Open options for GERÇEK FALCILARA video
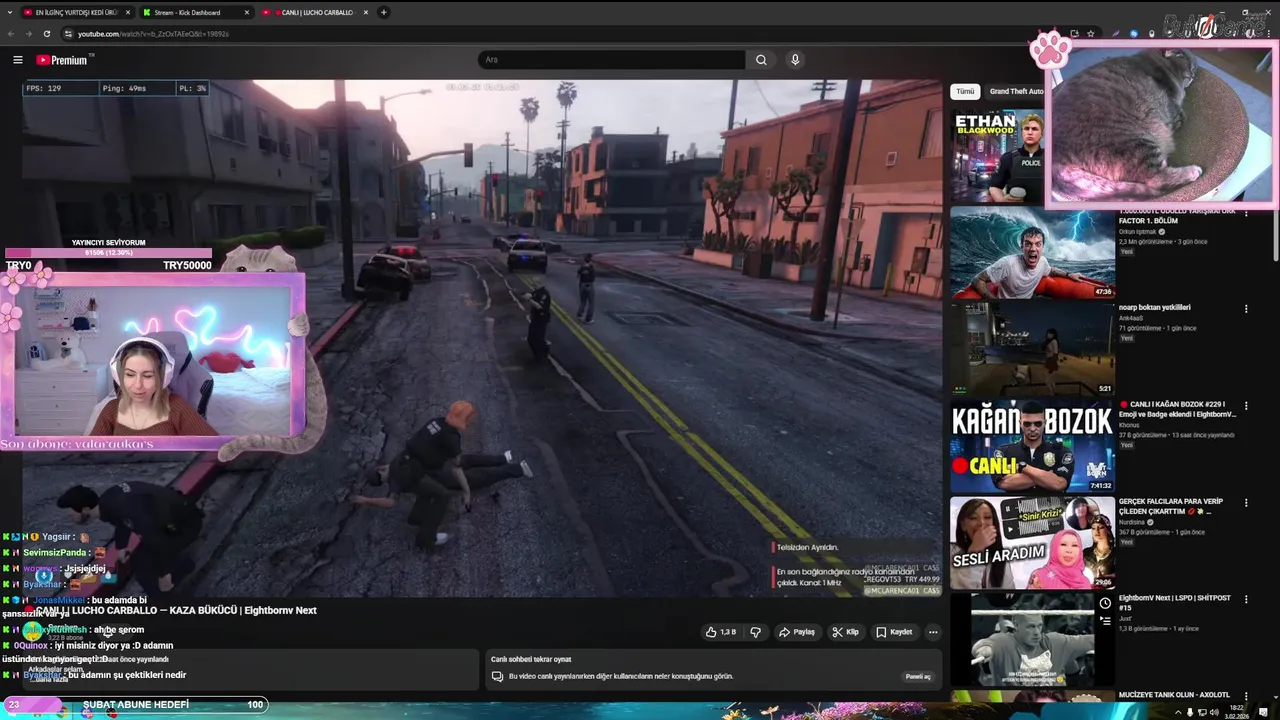 click(1246, 503)
